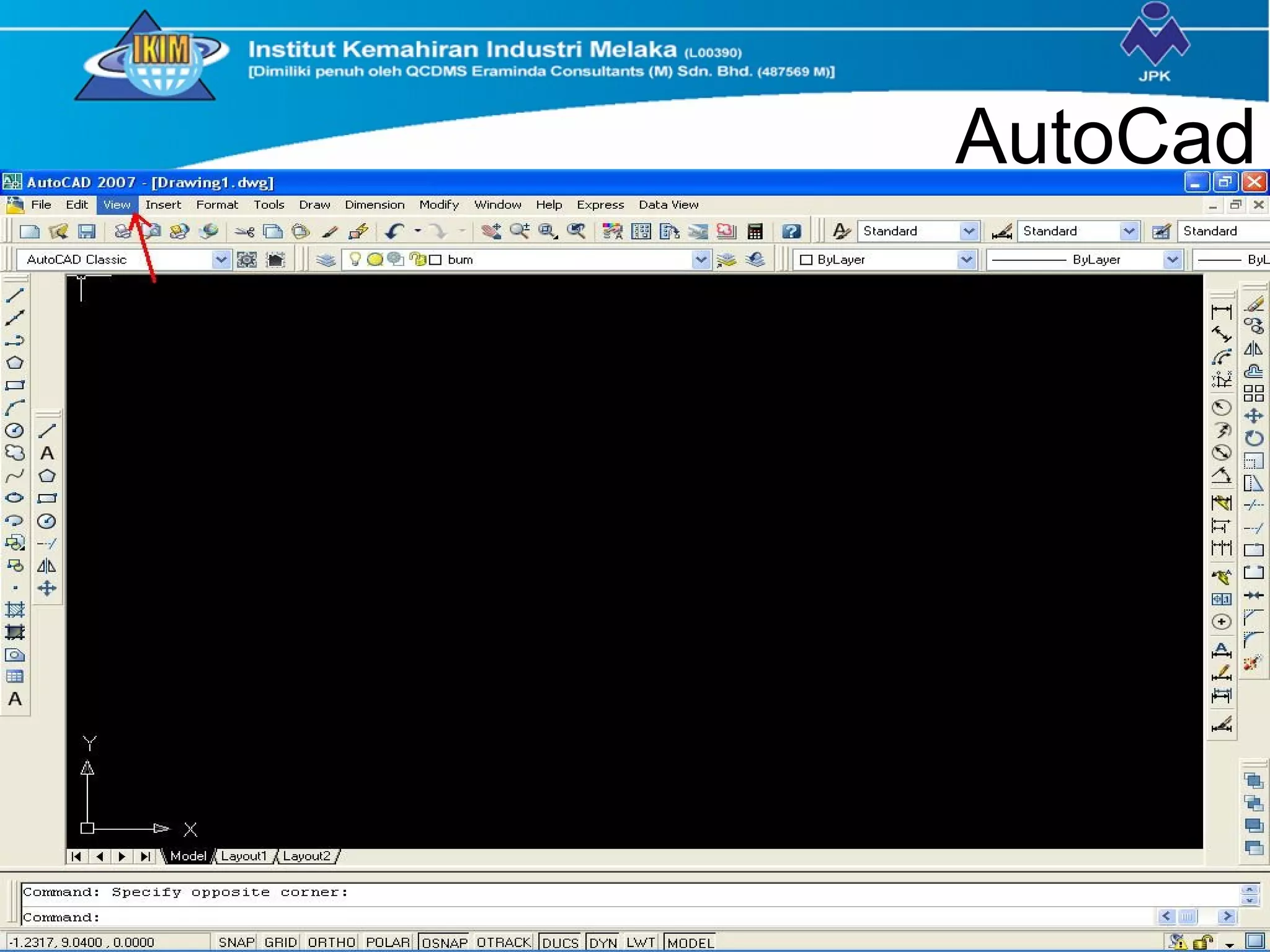The height and width of the screenshot is (952, 1270).
Task: Toggle SNAP mode in status bar
Action: (236, 943)
